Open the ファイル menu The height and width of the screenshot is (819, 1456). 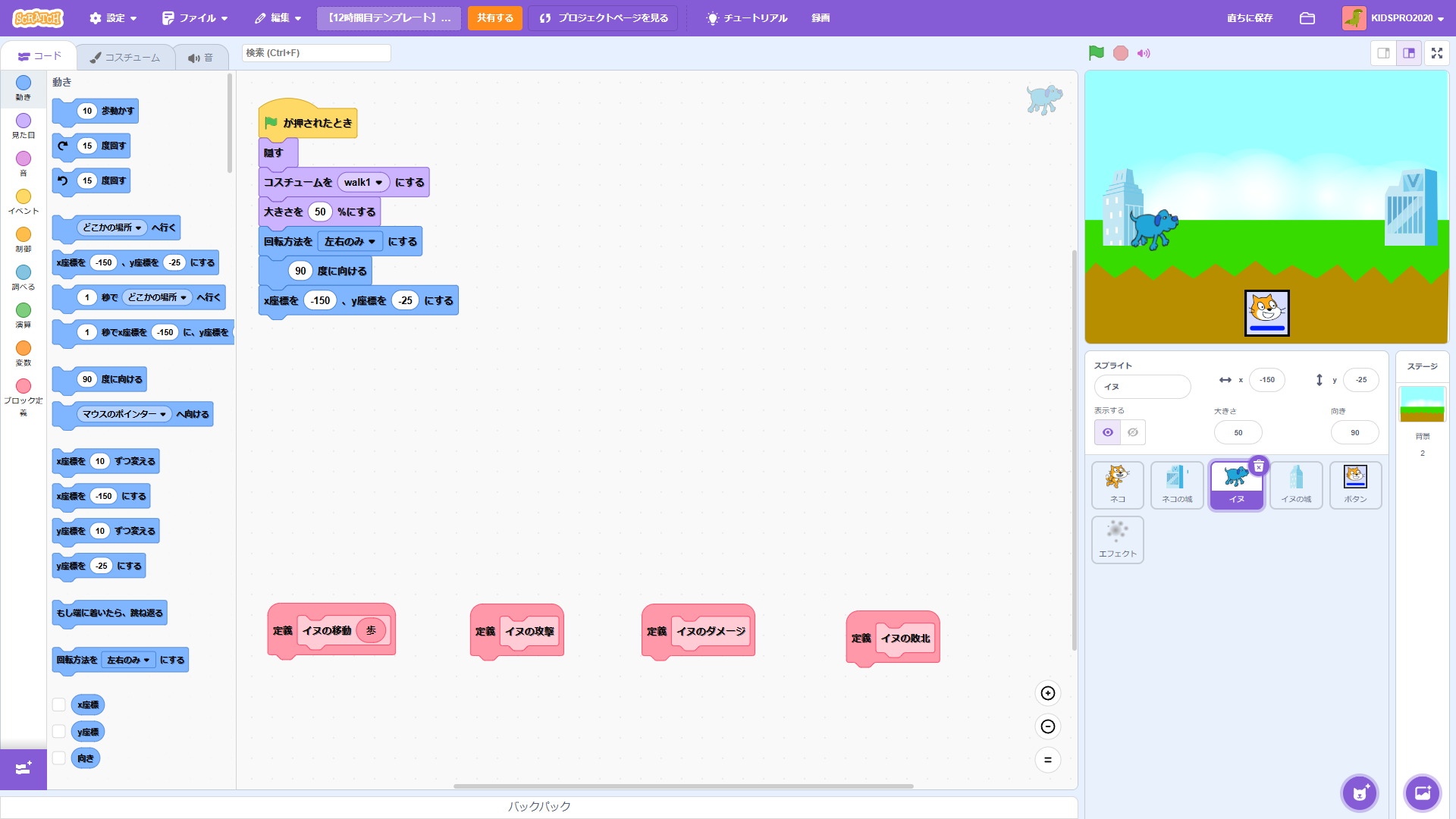coord(195,18)
